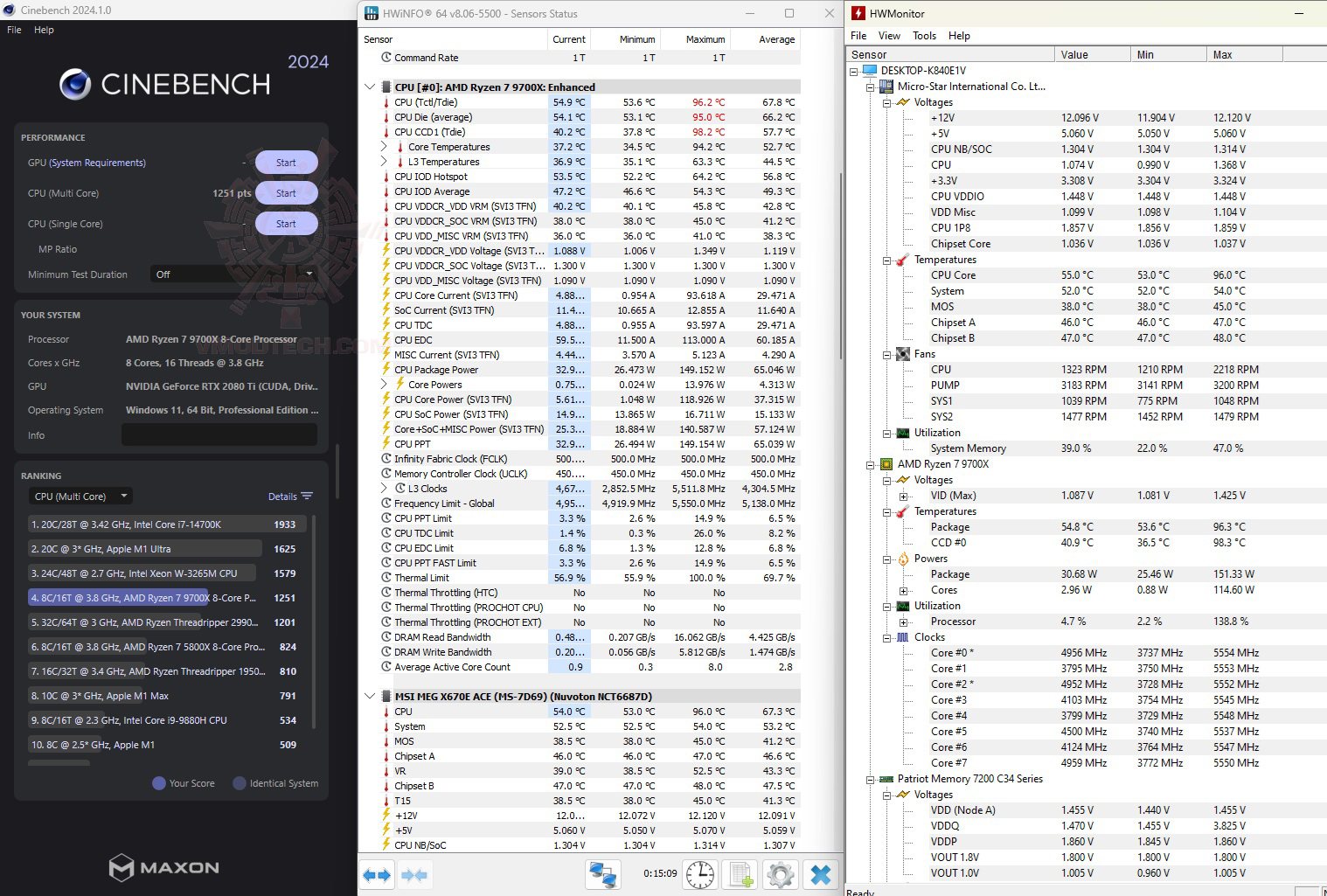The image size is (1327, 896).
Task: Click the clock icon beside Command Rate
Action: click(x=386, y=58)
